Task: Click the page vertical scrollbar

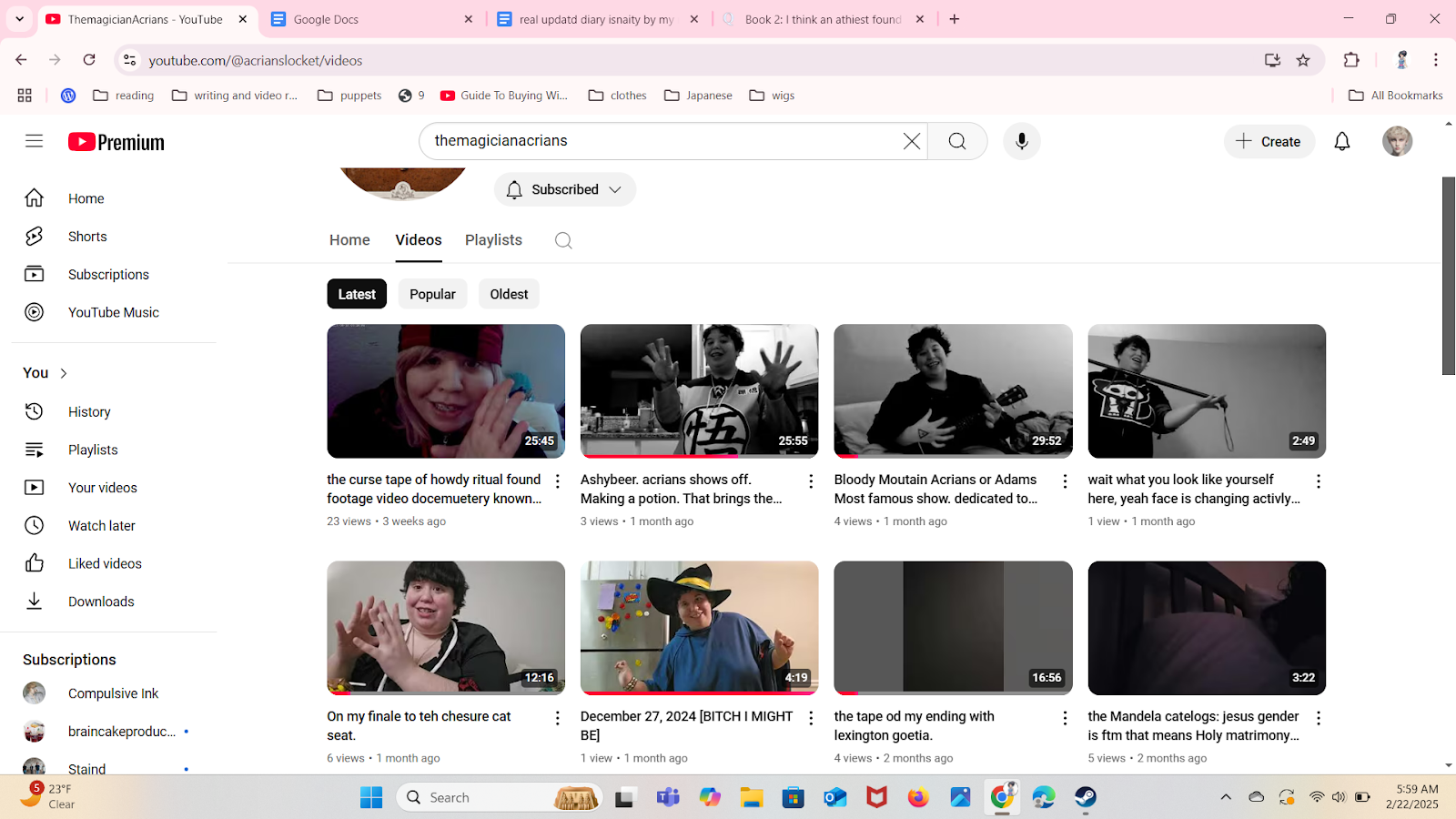Action: 1449,275
